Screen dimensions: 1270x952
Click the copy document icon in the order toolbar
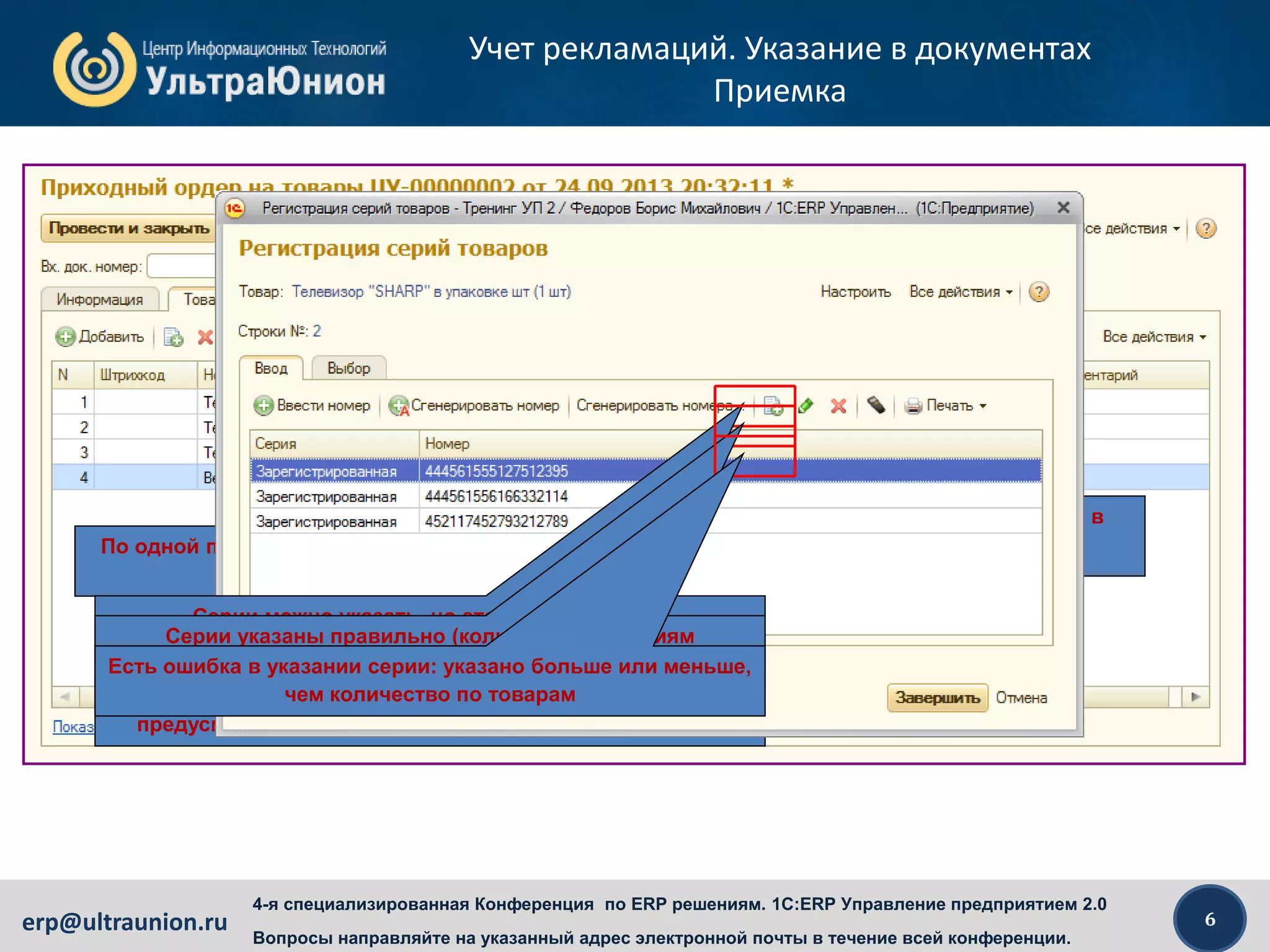coord(173,337)
